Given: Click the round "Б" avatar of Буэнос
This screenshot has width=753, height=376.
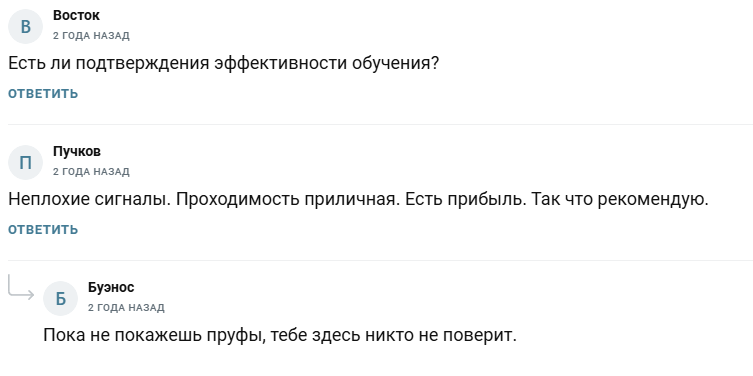Looking at the screenshot, I should coord(61,298).
